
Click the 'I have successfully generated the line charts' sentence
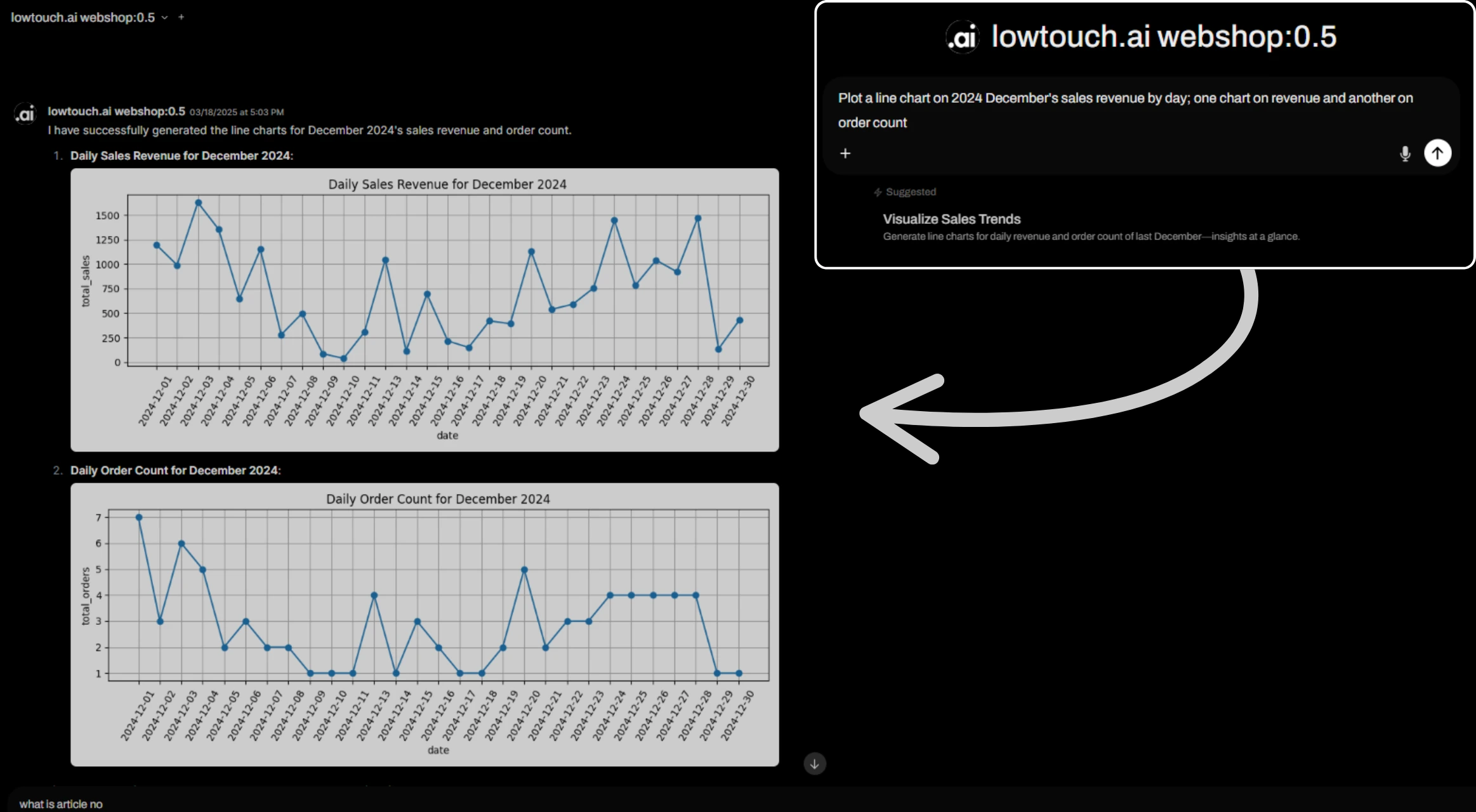[x=310, y=131]
